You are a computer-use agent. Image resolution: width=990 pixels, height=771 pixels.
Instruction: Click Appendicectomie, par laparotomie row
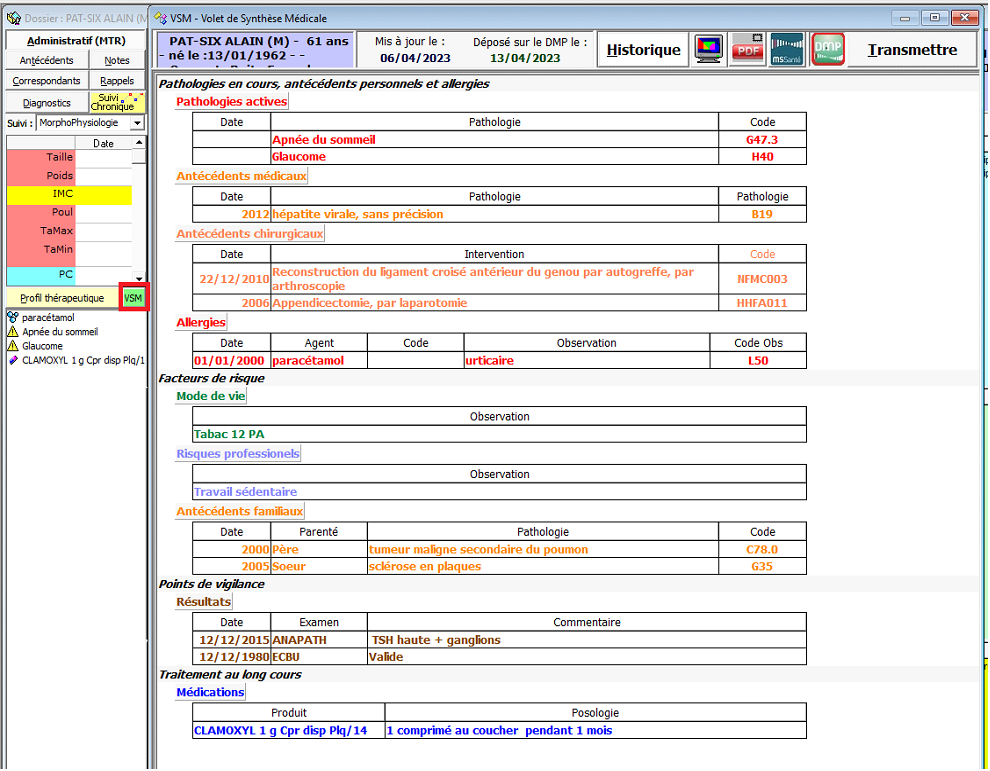(x=499, y=303)
